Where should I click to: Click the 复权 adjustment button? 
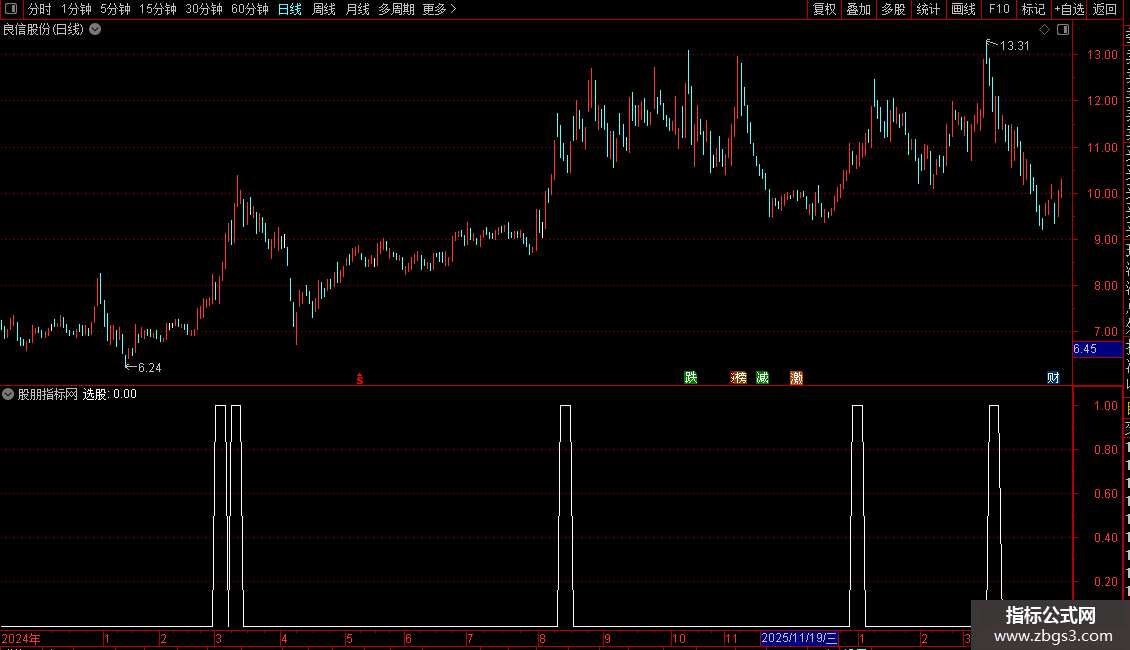point(824,9)
